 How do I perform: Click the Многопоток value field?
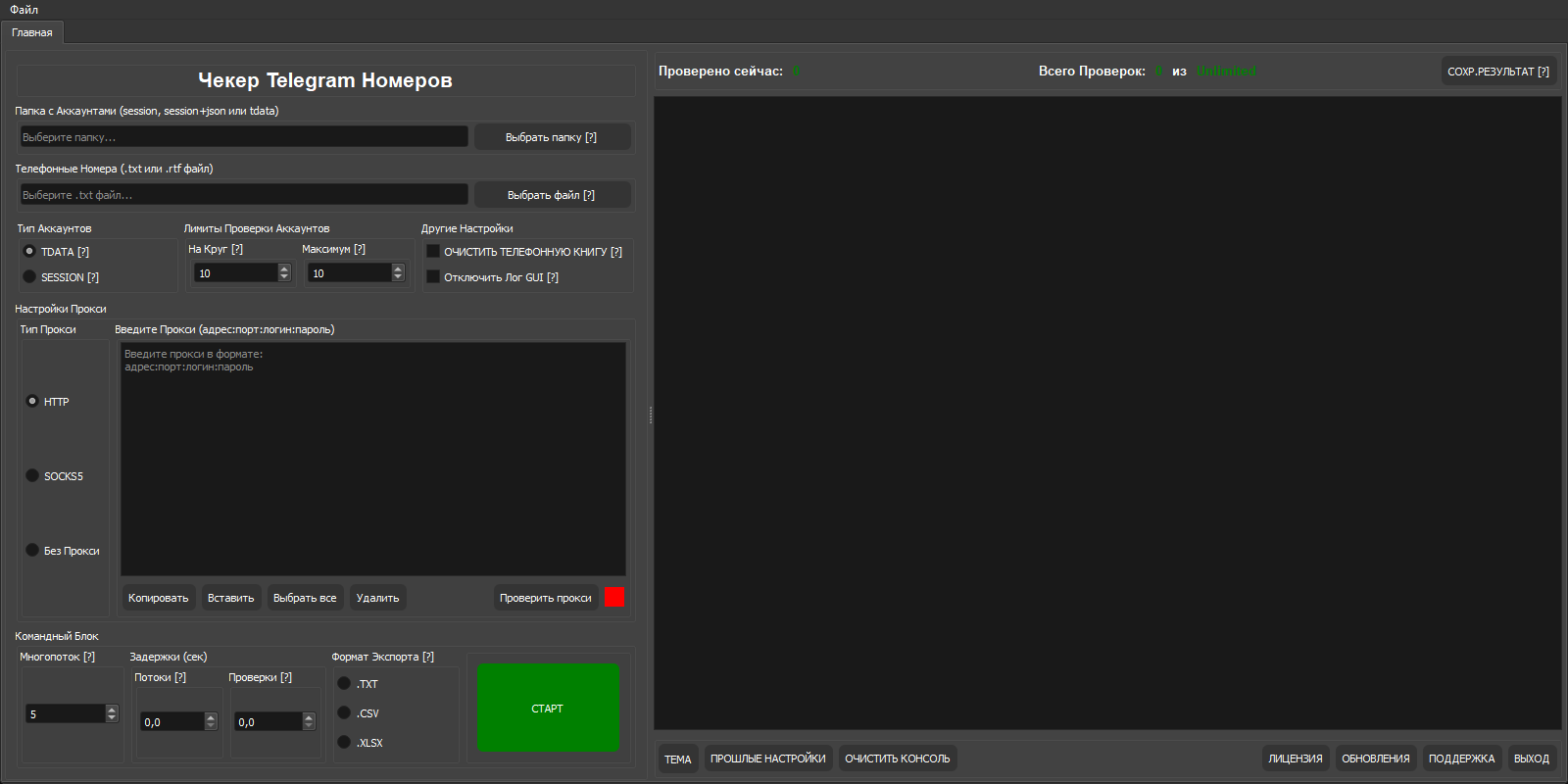tap(65, 714)
